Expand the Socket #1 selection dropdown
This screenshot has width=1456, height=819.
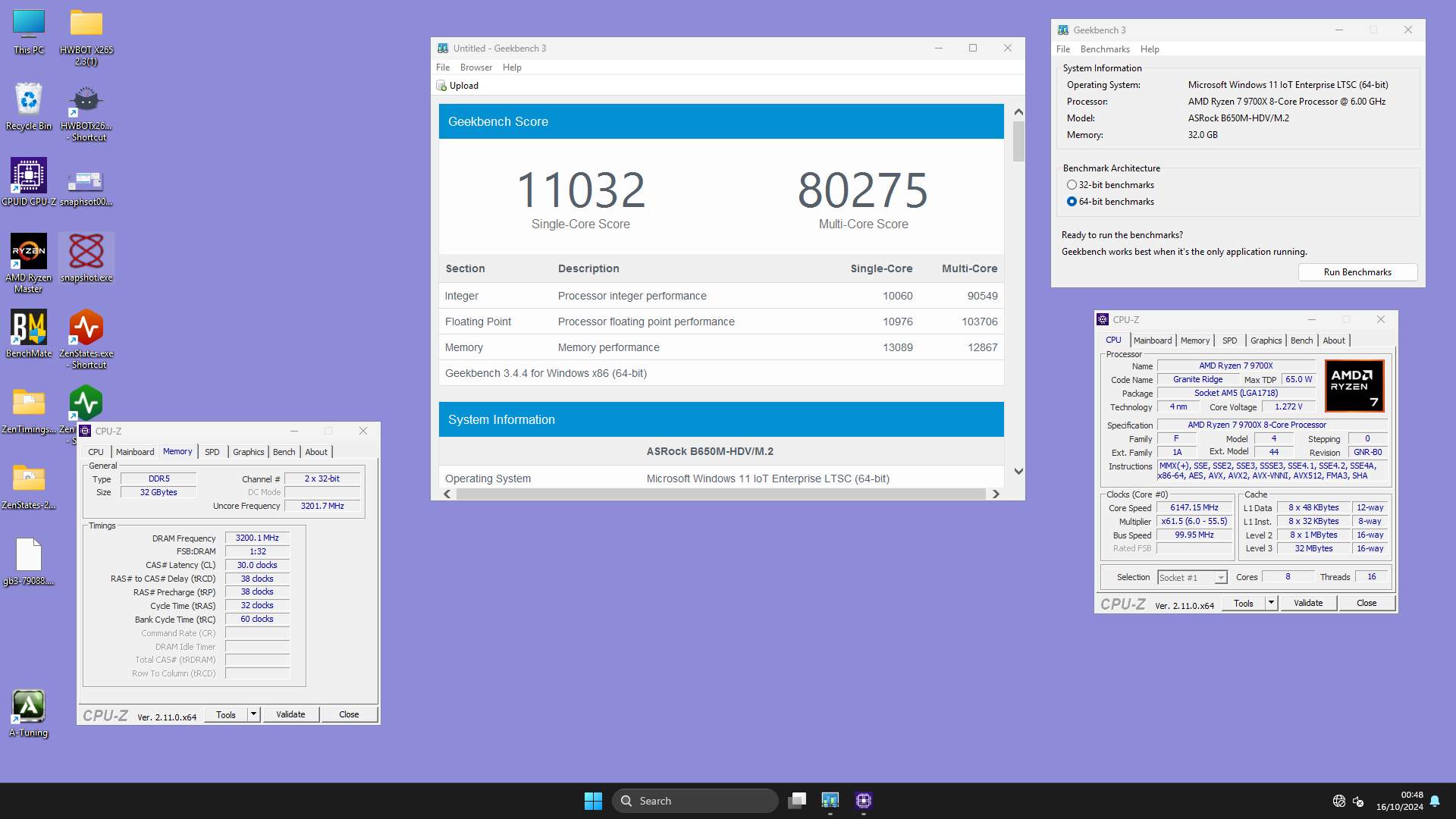[1220, 578]
